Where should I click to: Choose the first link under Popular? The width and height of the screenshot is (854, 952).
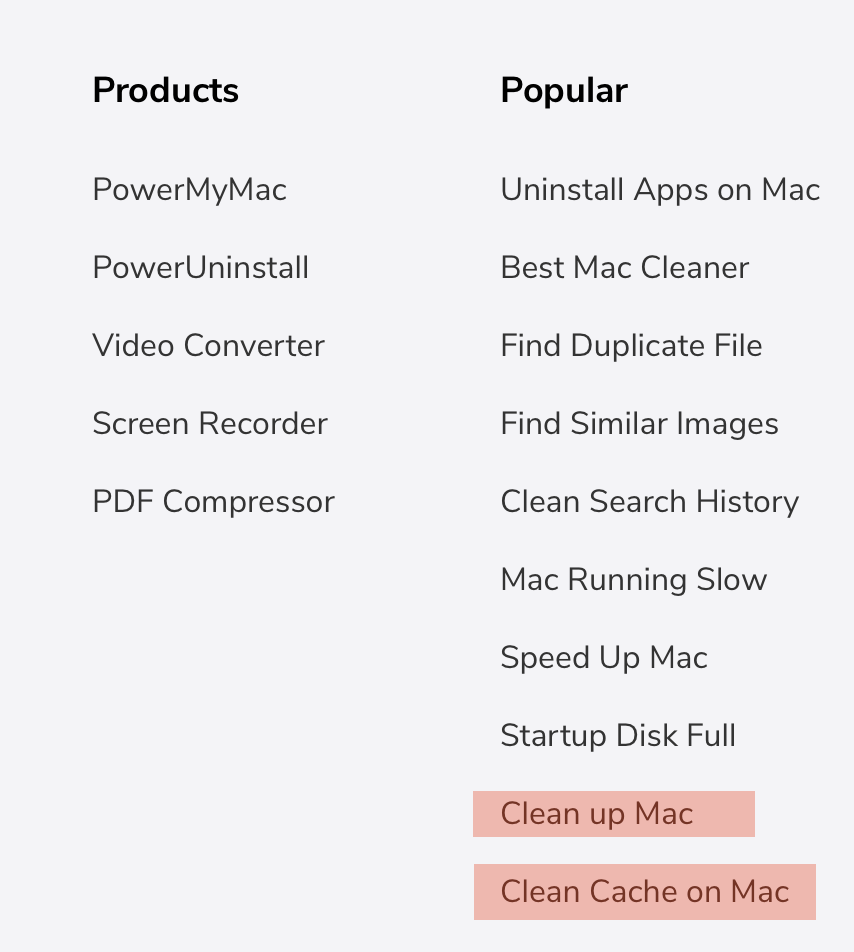(x=660, y=190)
